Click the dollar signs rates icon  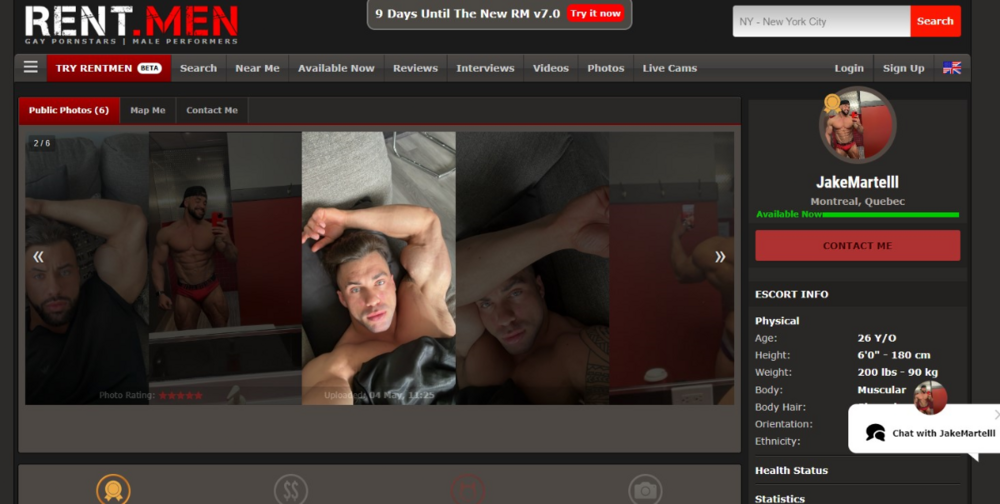coord(291,489)
